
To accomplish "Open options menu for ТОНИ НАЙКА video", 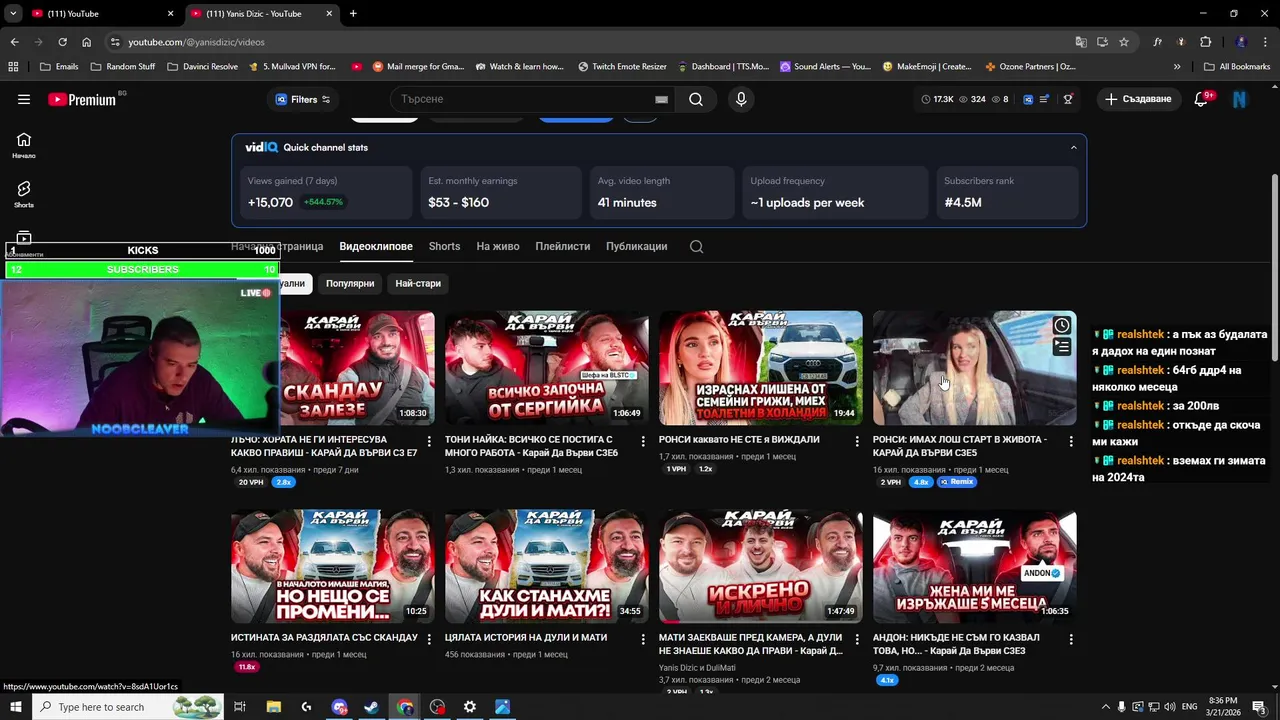I will point(643,441).
